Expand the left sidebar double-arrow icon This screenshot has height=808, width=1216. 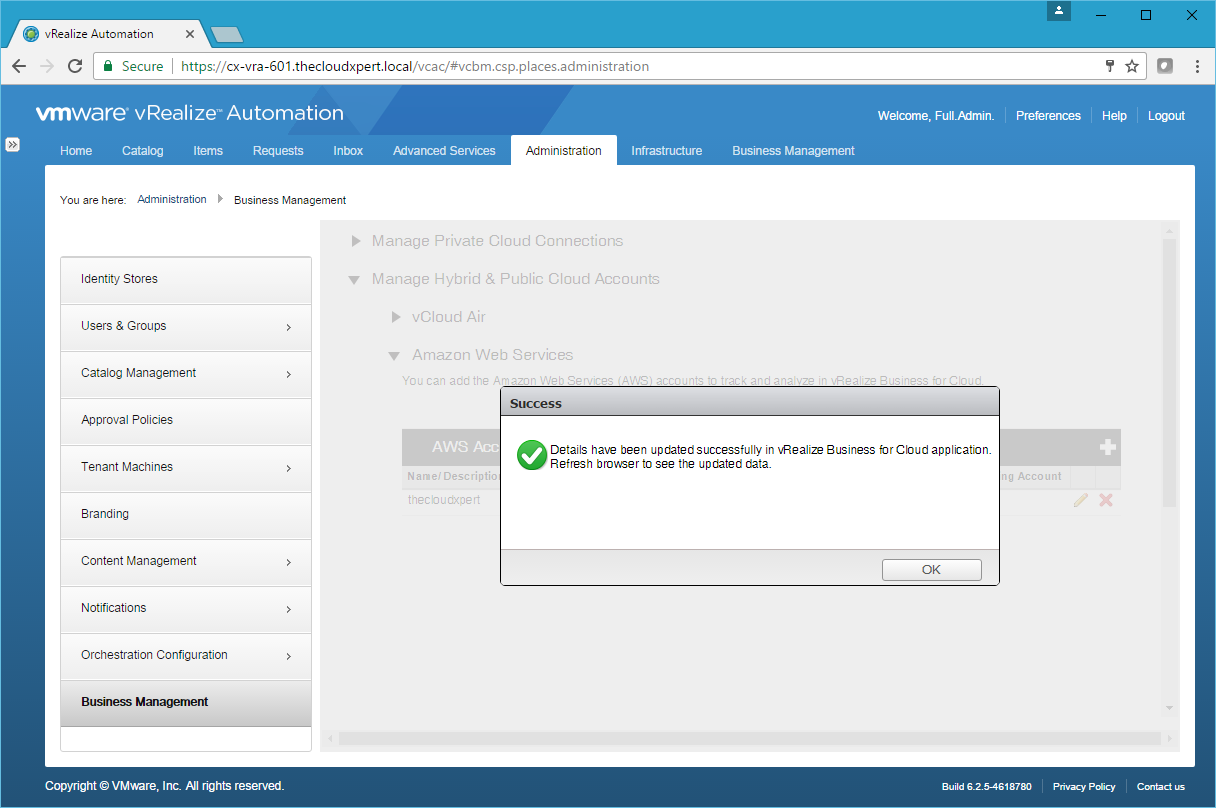pyautogui.click(x=12, y=144)
